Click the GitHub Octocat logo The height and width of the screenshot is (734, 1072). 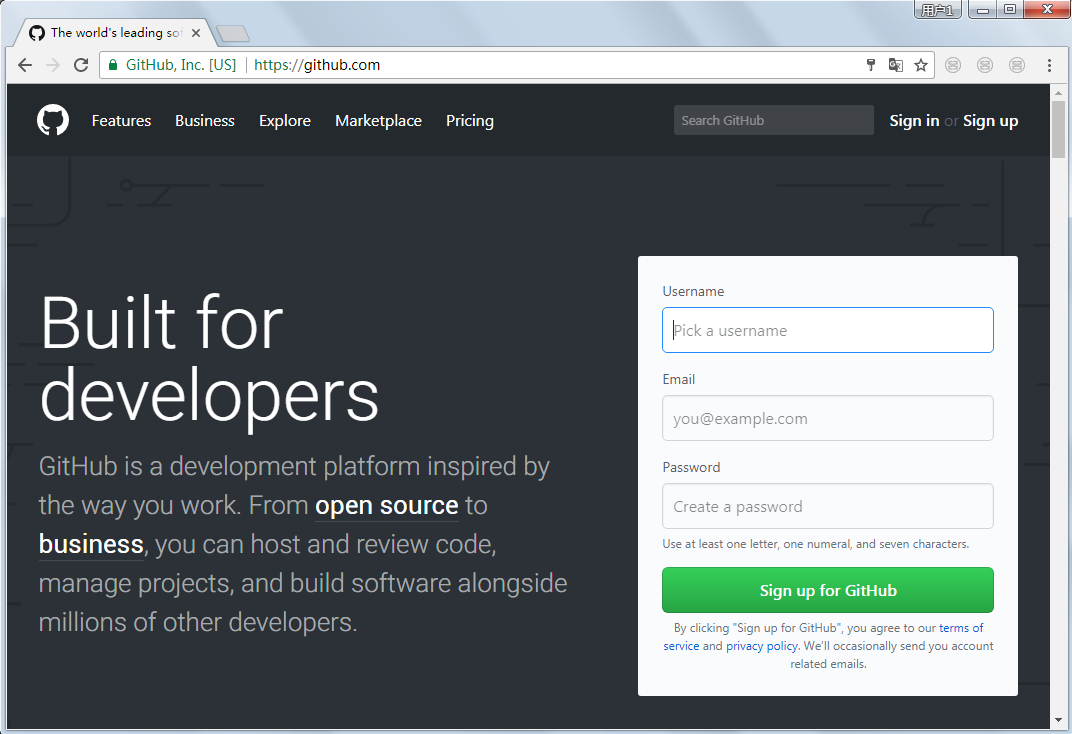[53, 121]
